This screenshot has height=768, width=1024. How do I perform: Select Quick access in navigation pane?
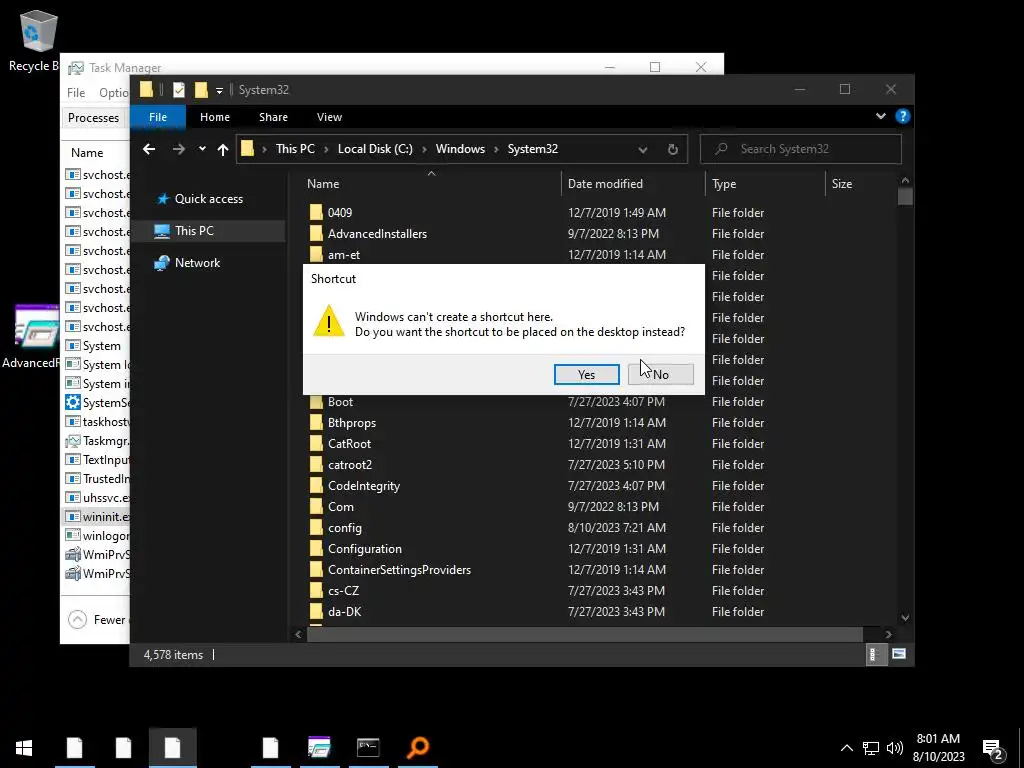tap(208, 199)
